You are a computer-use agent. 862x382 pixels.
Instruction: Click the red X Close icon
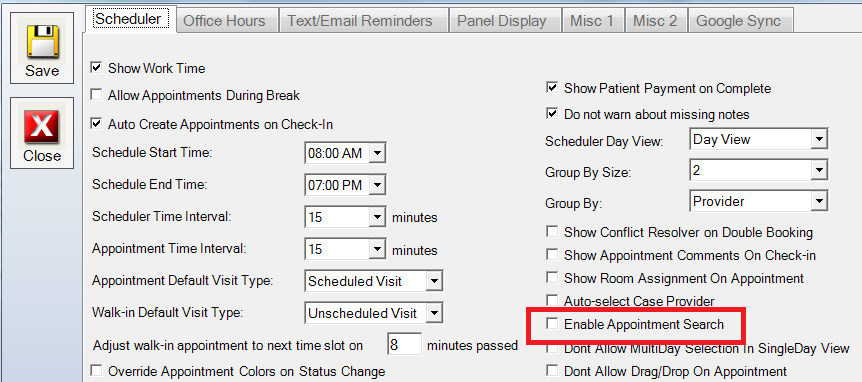click(x=42, y=128)
